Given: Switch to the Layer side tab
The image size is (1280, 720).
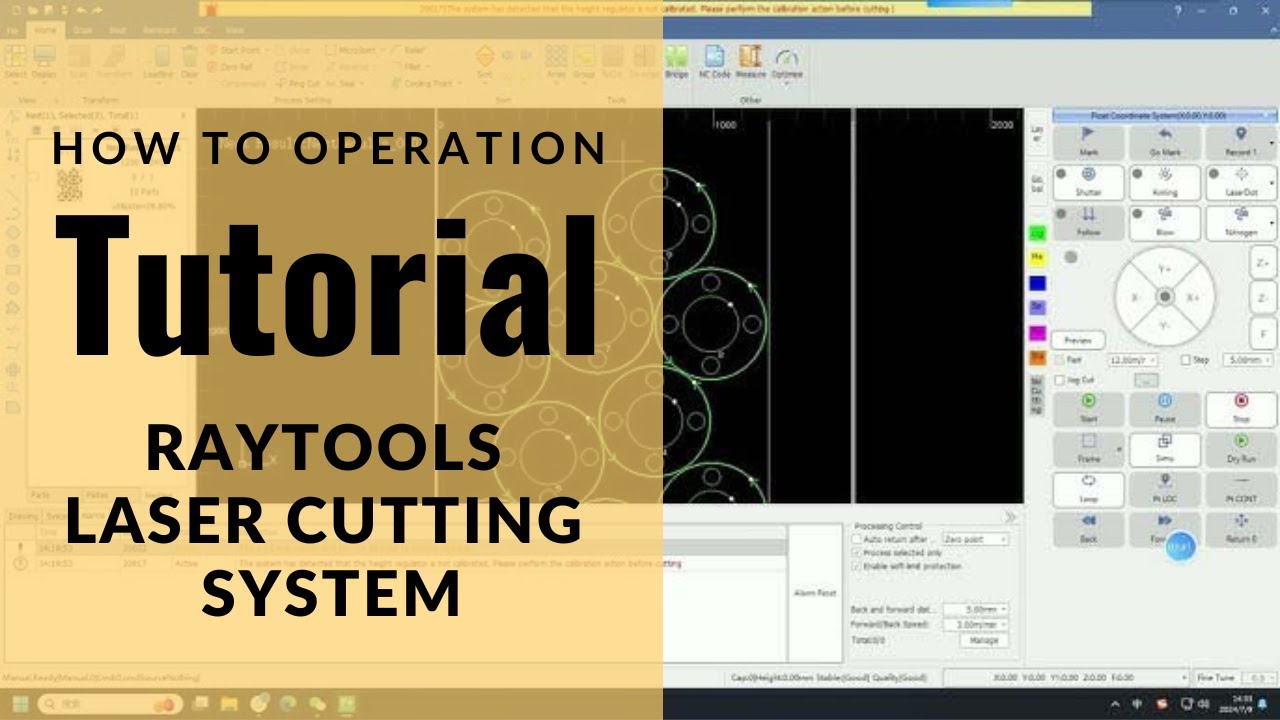Looking at the screenshot, I should (x=1036, y=133).
